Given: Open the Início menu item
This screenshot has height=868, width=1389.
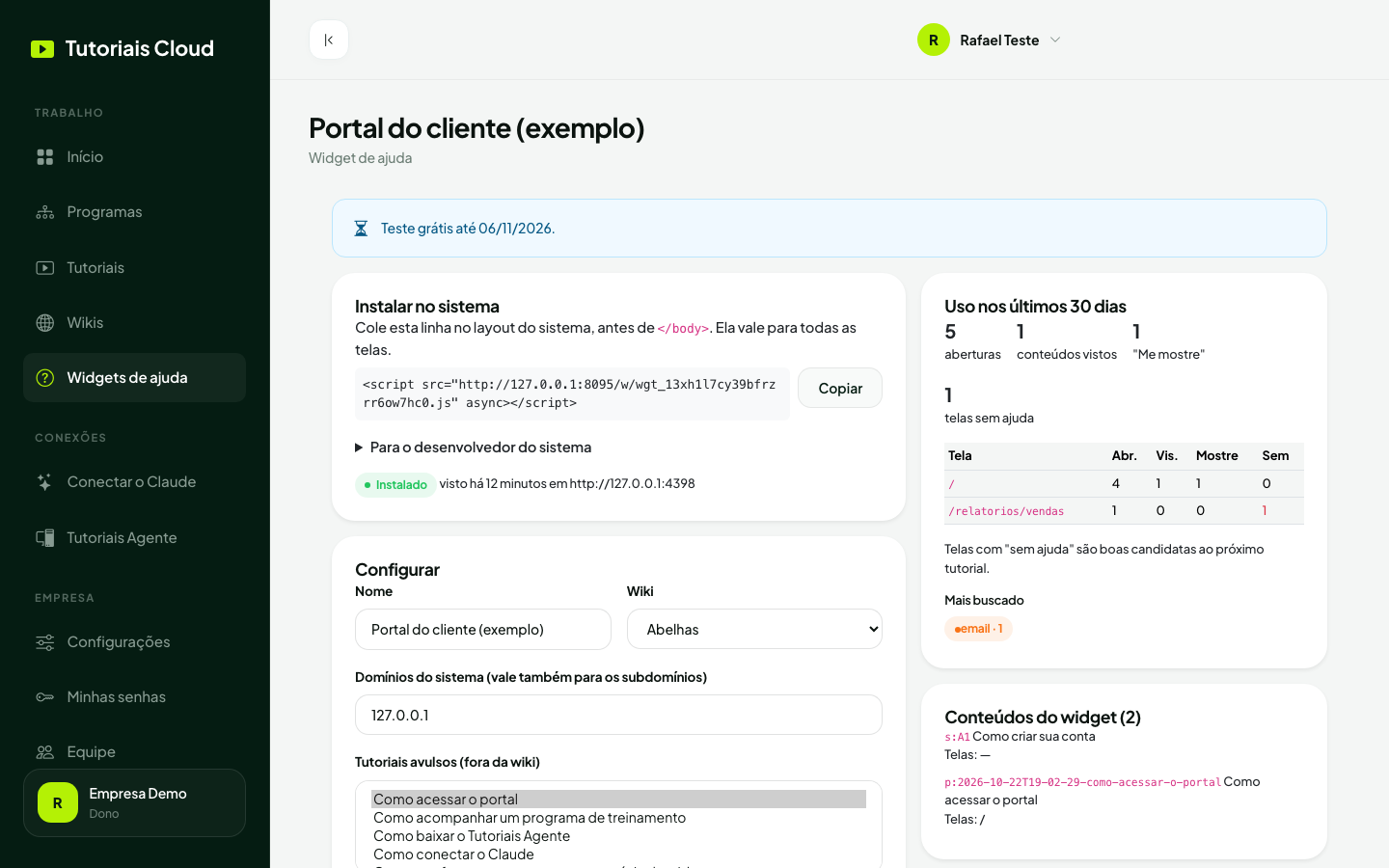Looking at the screenshot, I should click(x=134, y=157).
